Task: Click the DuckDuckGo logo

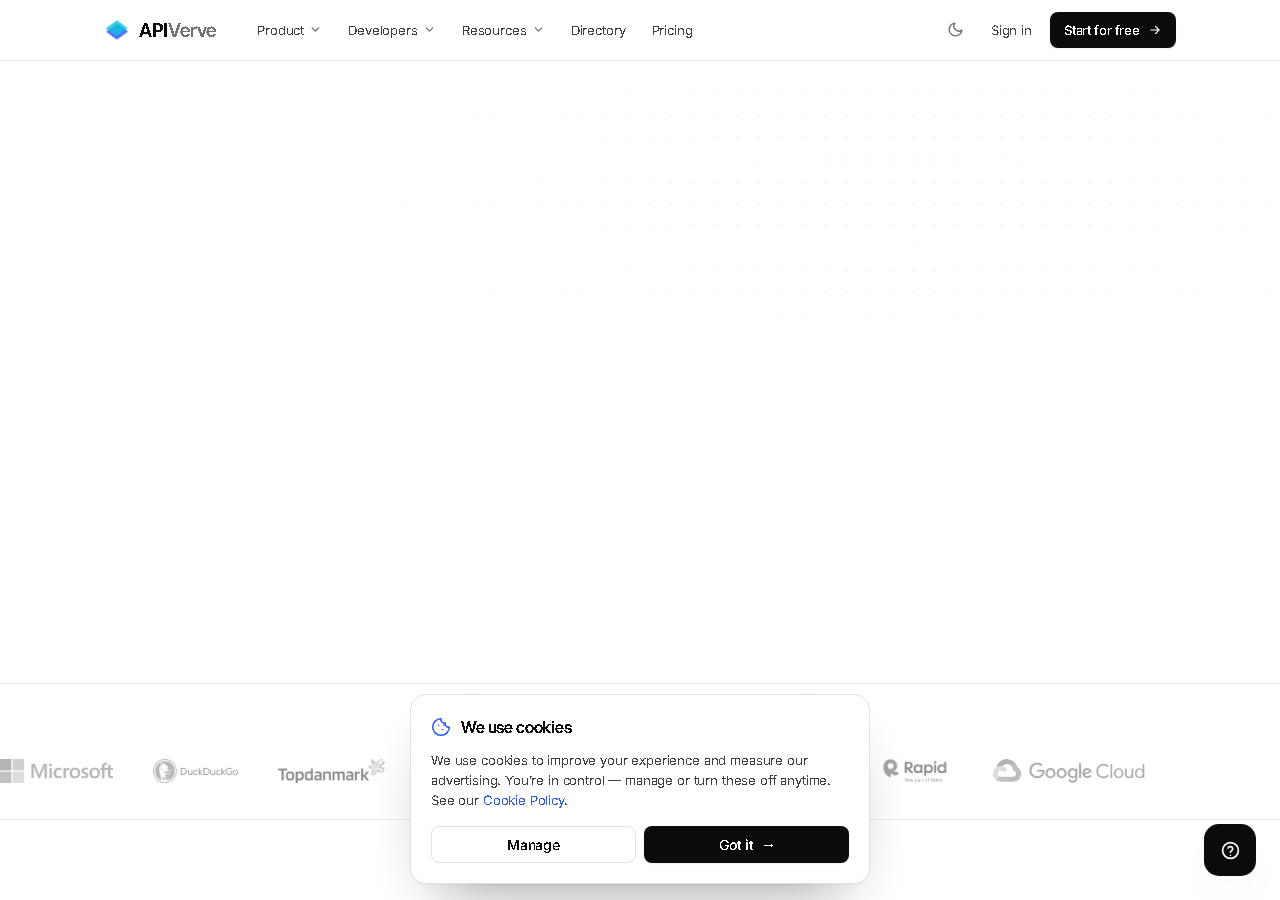Action: coord(196,771)
